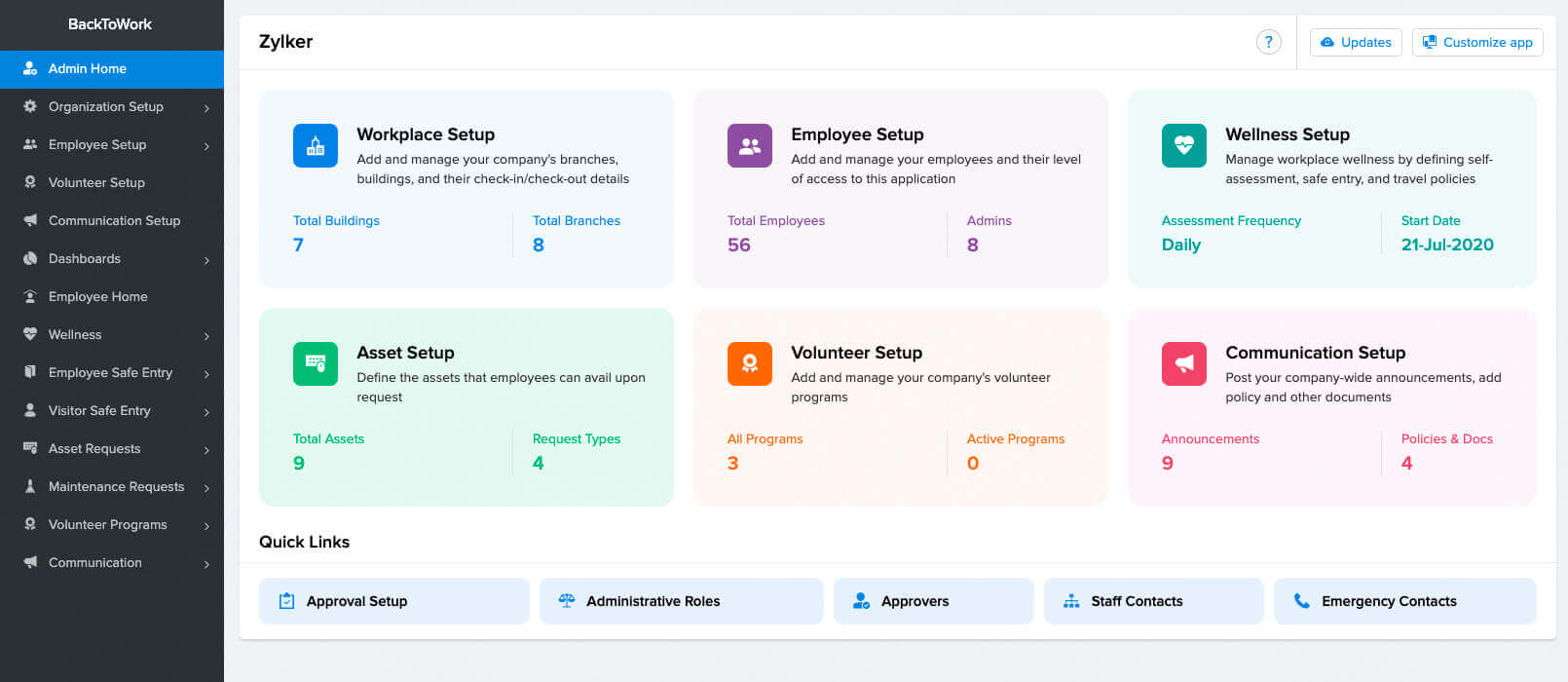Viewport: 1568px width, 682px height.
Task: Open help via the question mark icon
Action: (1268, 42)
